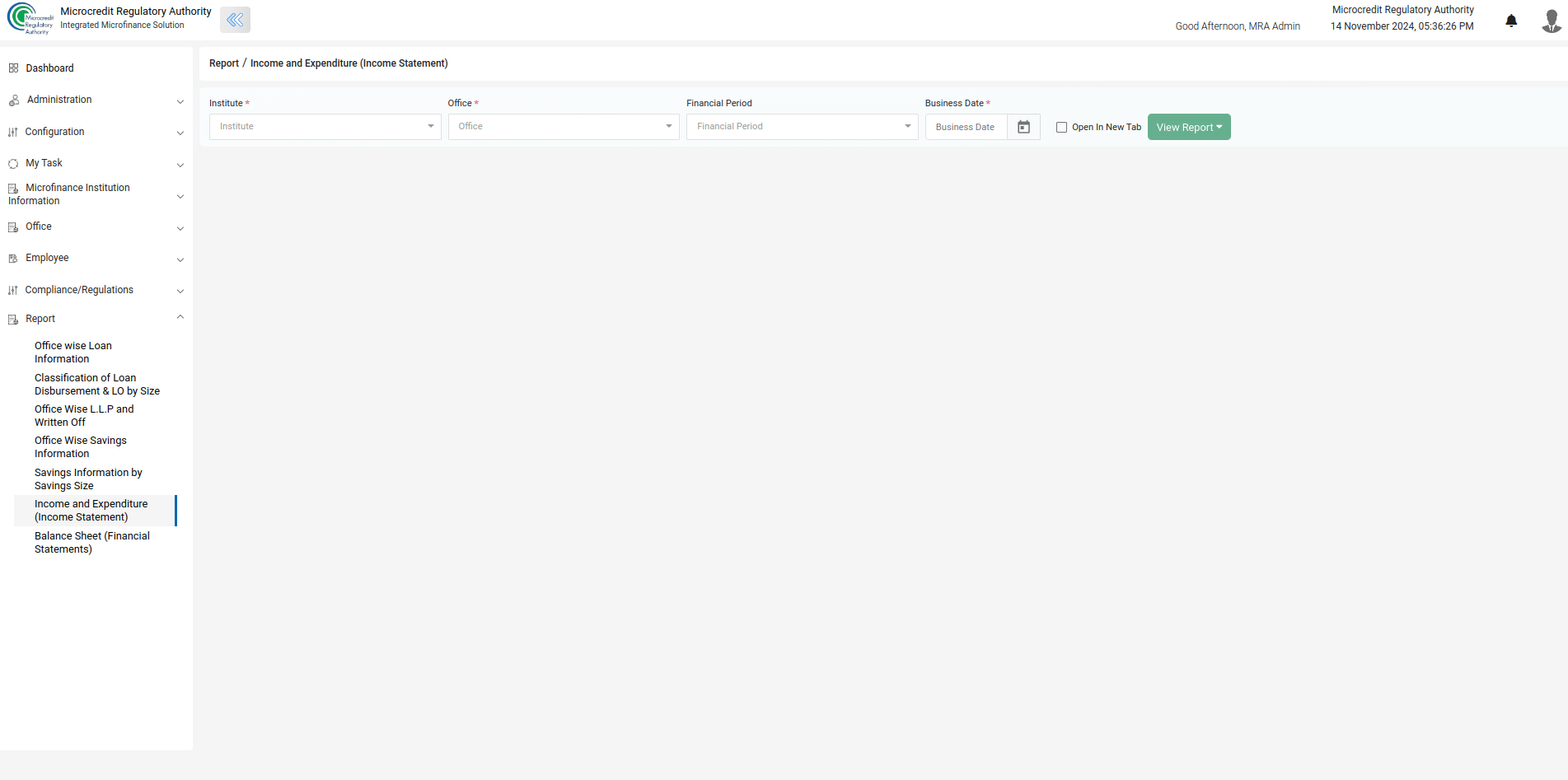Click the Office building icon
1568x780 pixels.
13,227
